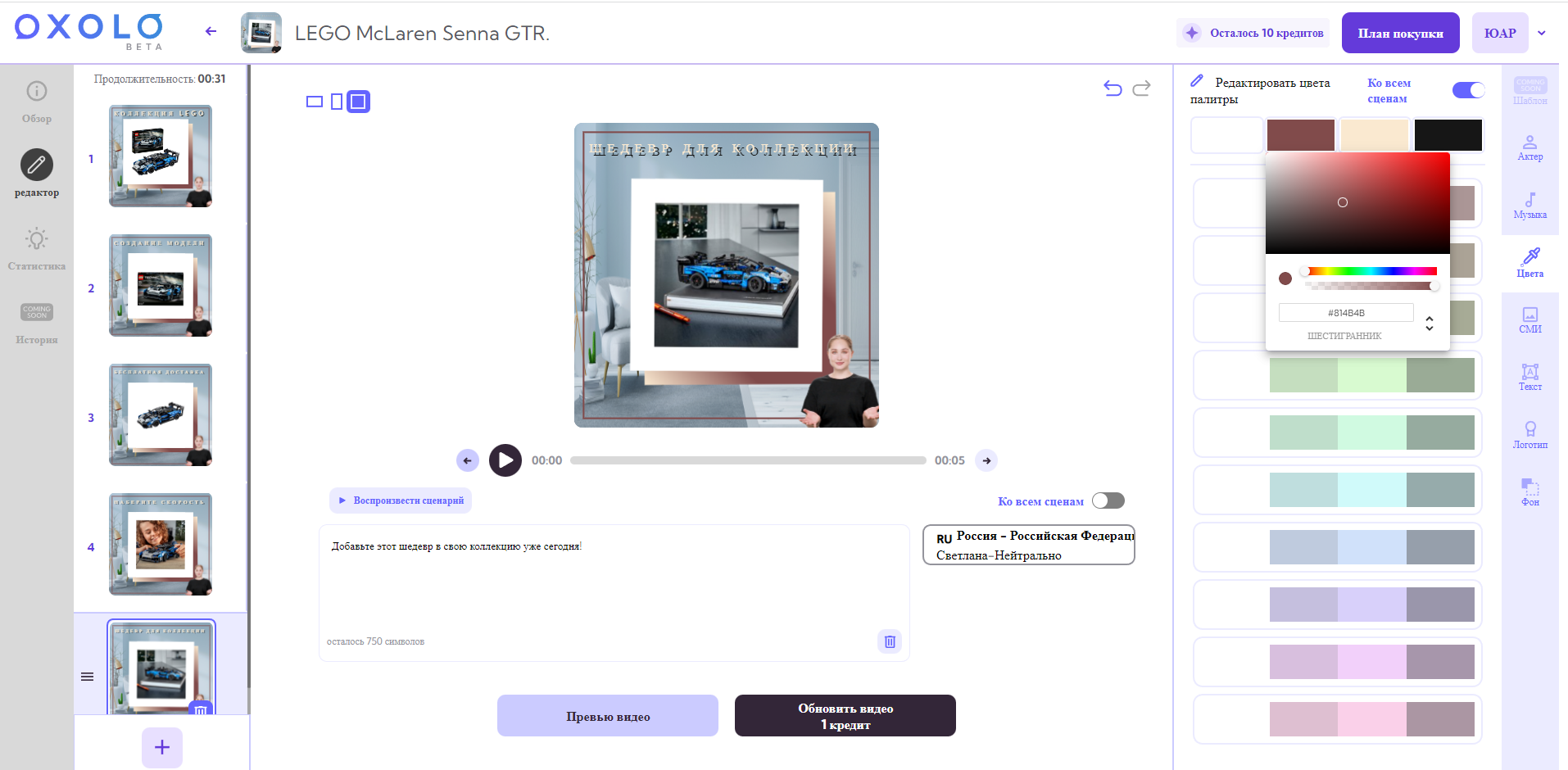This screenshot has height=770, width=1568.
Task: Adjust the hue rainbow slider
Action: click(x=1371, y=271)
